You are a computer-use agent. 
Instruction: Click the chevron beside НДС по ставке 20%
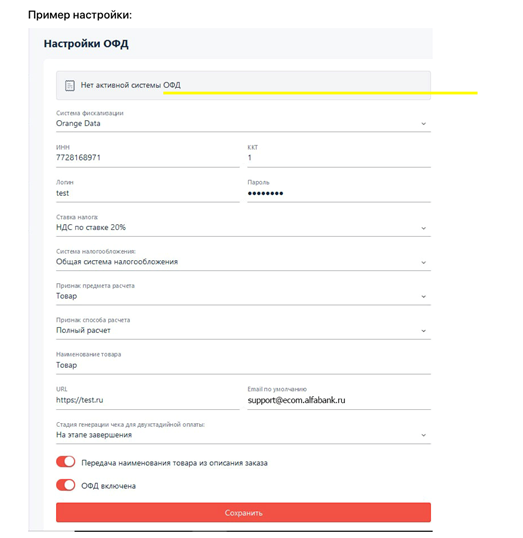coord(423,228)
